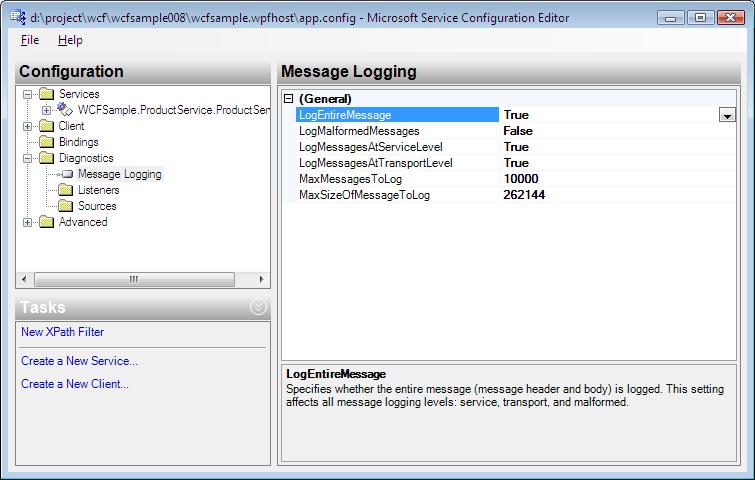755x480 pixels.
Task: Expand the Client tree node
Action: pos(27,127)
